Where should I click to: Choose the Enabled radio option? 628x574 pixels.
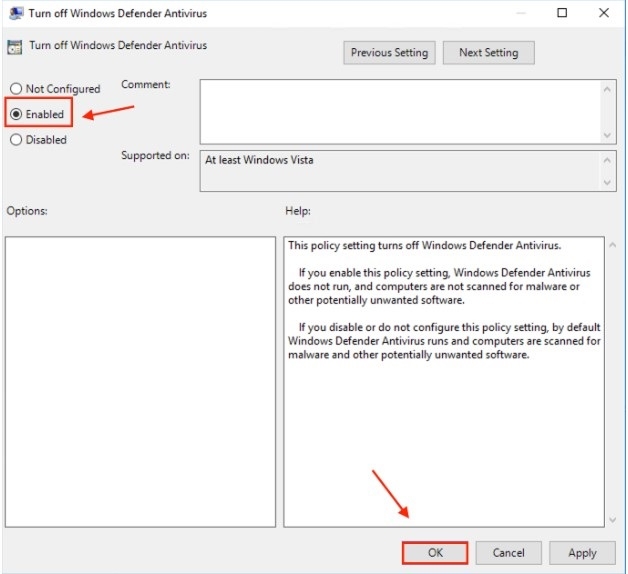[x=16, y=114]
